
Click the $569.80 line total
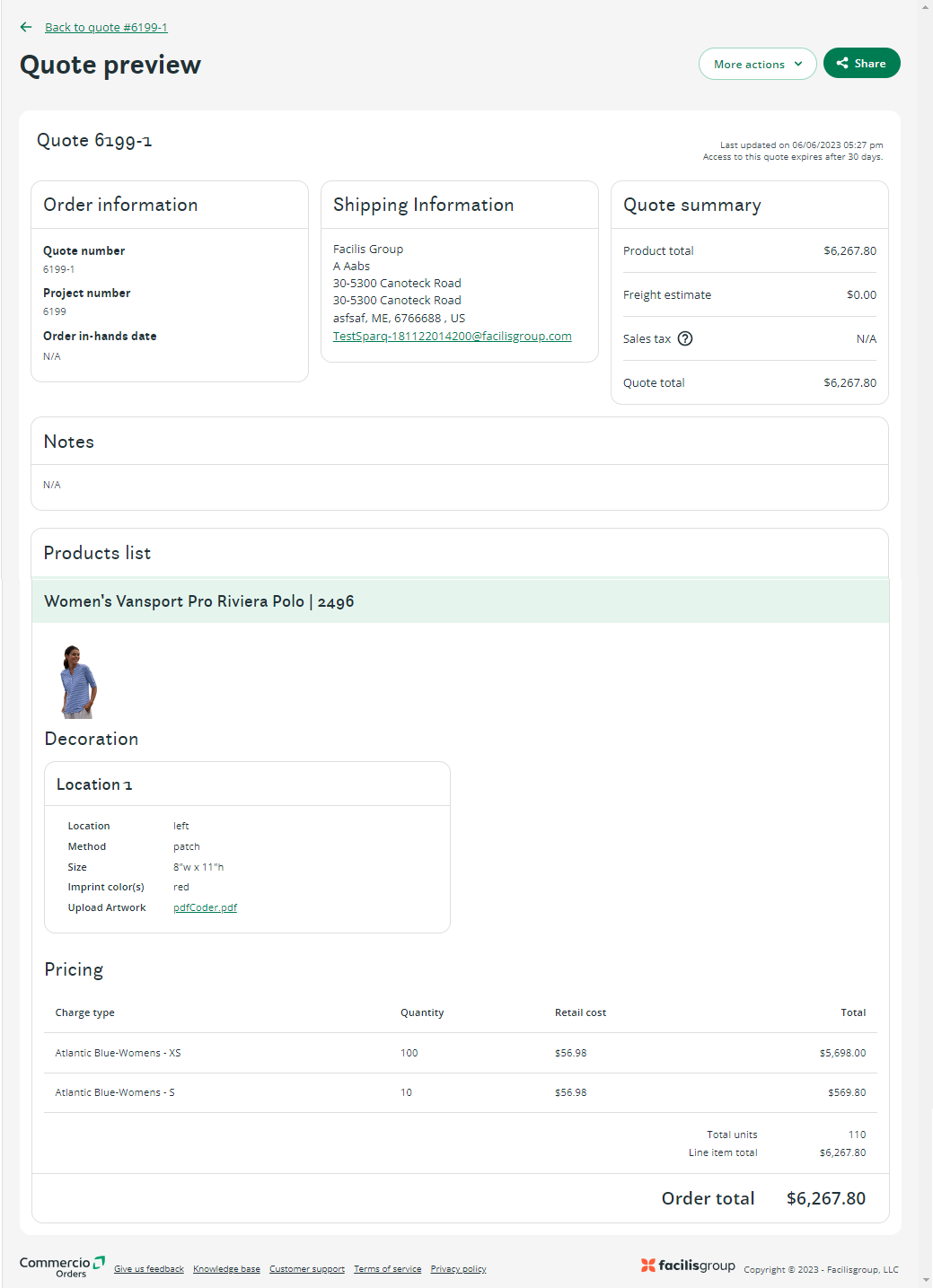(847, 1092)
